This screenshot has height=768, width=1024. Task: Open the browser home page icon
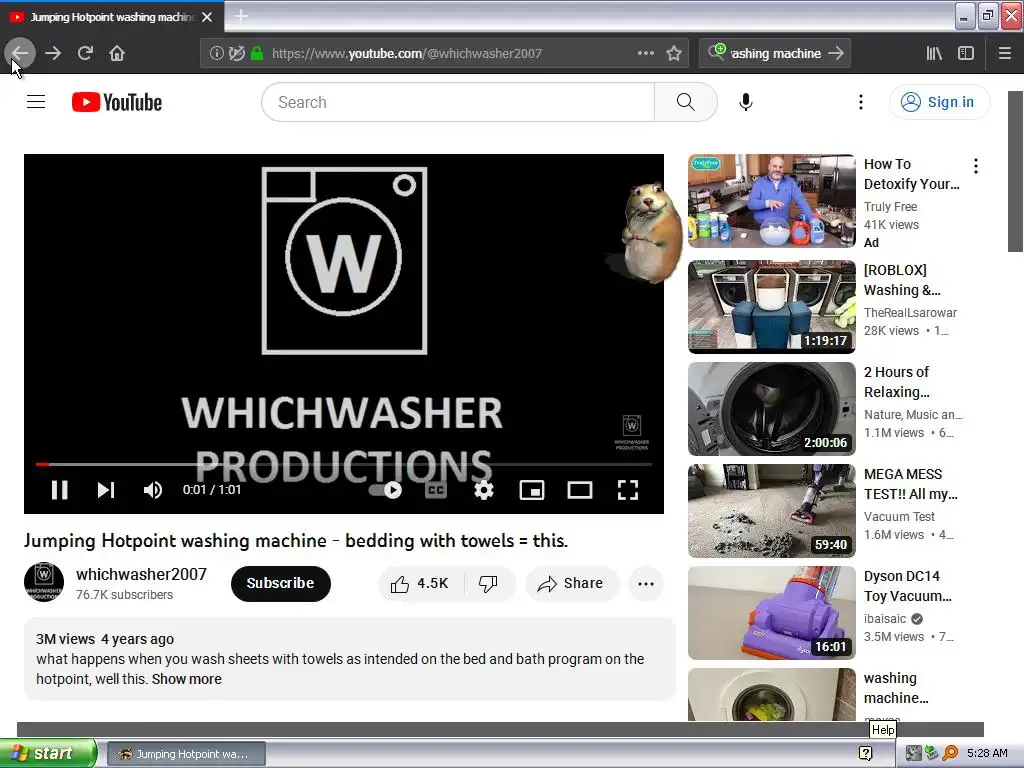coord(117,53)
